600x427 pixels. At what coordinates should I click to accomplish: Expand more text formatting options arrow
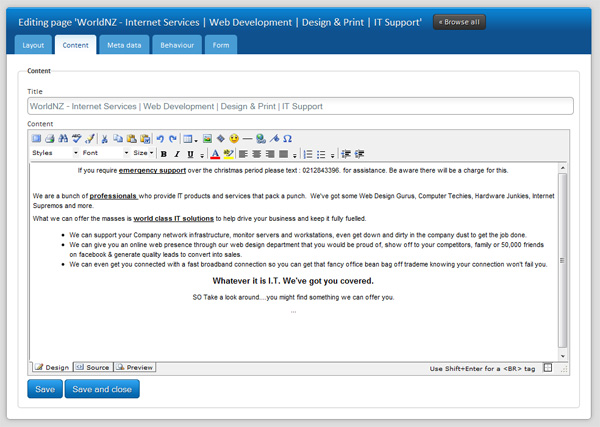pyautogui.click(x=202, y=155)
